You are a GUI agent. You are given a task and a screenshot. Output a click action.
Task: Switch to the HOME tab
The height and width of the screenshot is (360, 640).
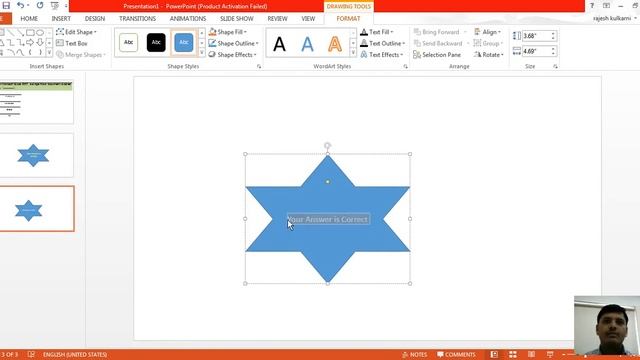29,19
